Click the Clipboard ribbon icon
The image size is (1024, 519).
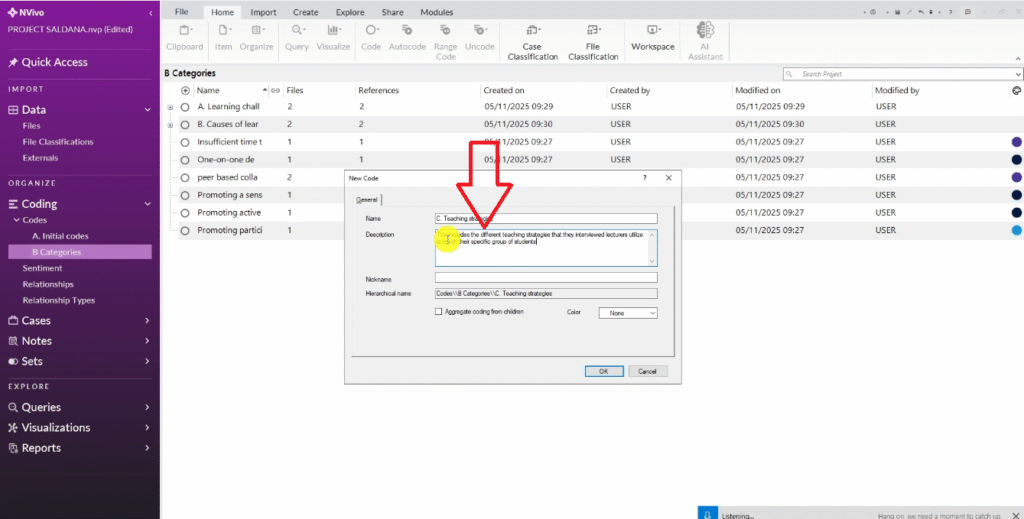(x=184, y=37)
